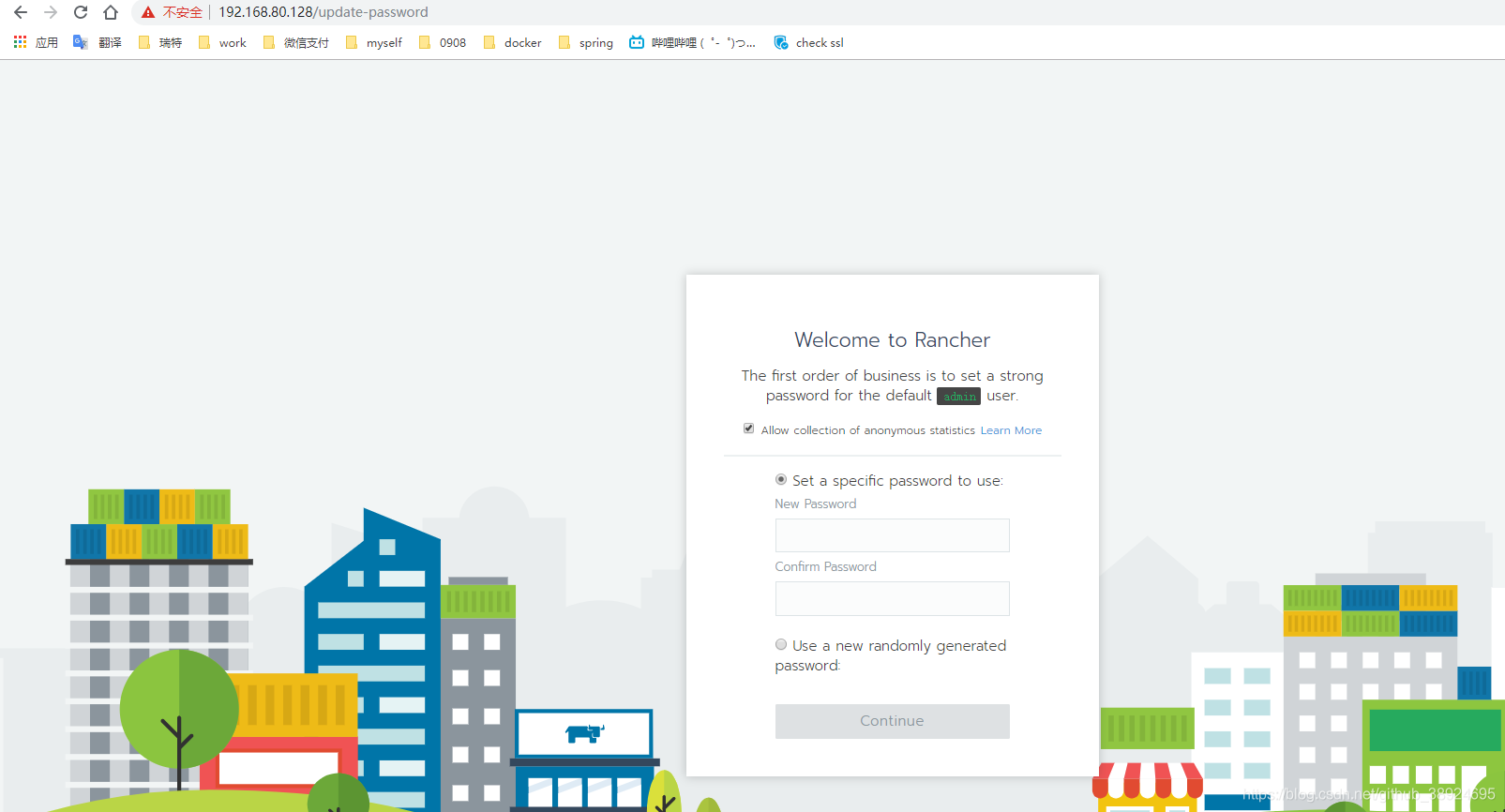Open the check ssl bookmark
The image size is (1505, 812).
(x=808, y=42)
